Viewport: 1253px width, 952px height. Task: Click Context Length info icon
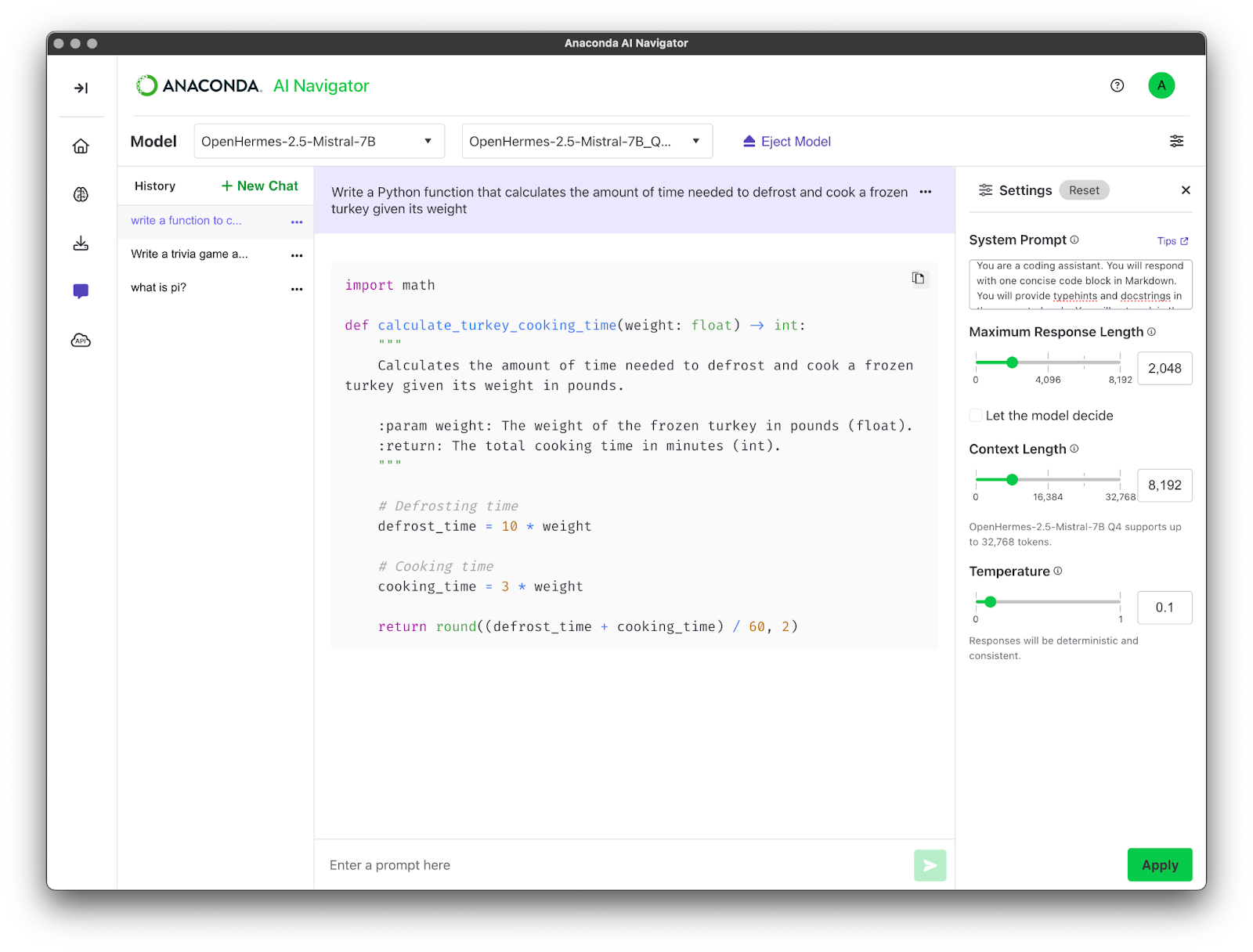click(1074, 449)
